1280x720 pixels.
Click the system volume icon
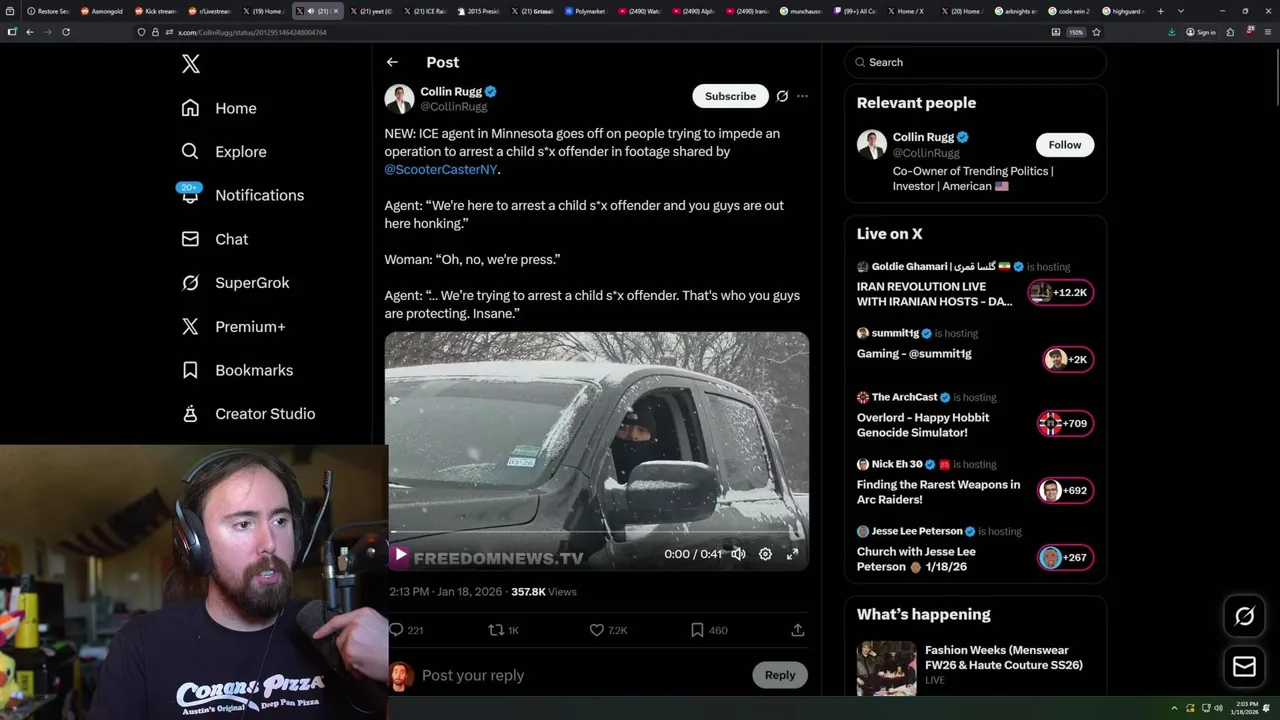(x=1217, y=709)
